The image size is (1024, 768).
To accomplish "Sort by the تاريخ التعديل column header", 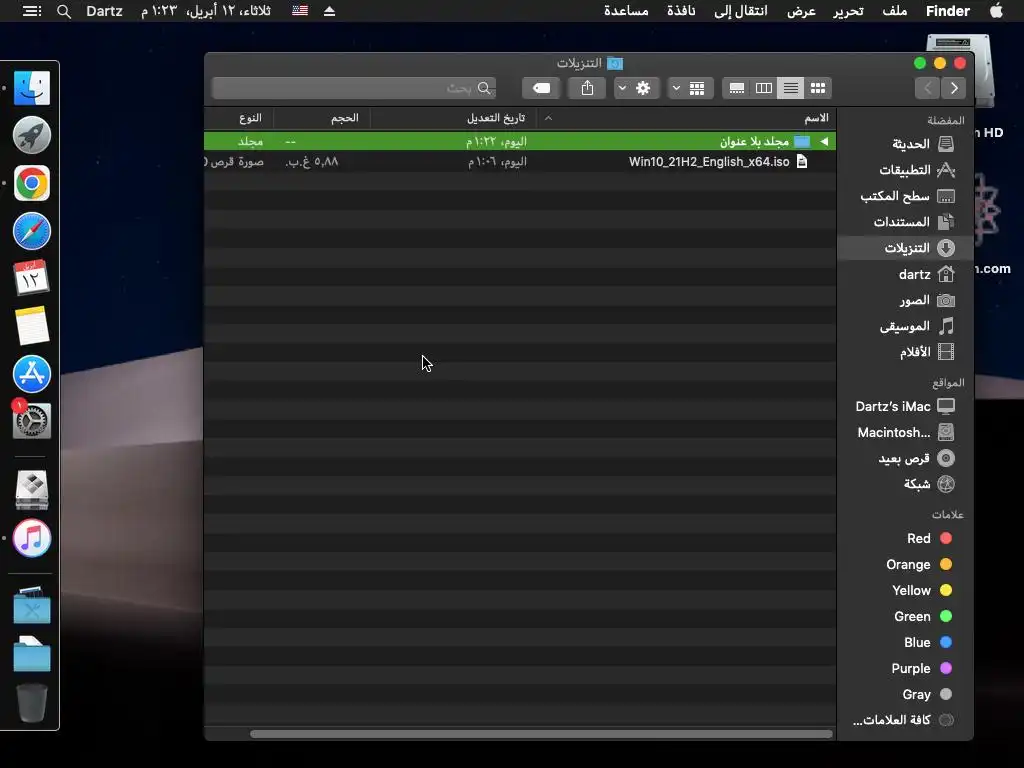I will 496,118.
